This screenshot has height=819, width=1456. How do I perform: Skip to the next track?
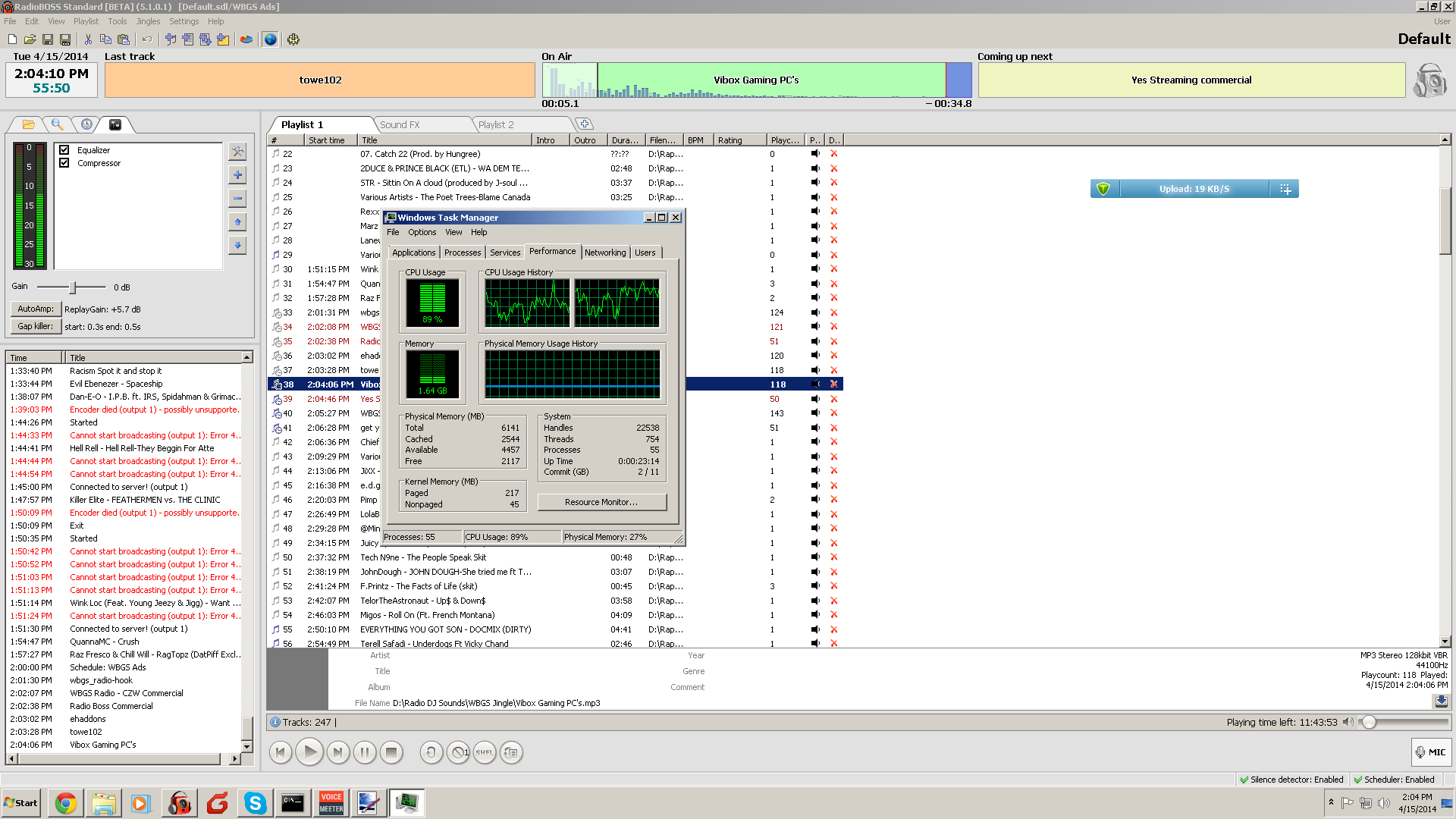337,752
